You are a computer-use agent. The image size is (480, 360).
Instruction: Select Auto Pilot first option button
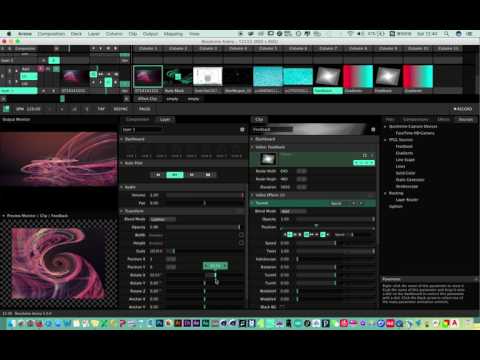[158, 175]
